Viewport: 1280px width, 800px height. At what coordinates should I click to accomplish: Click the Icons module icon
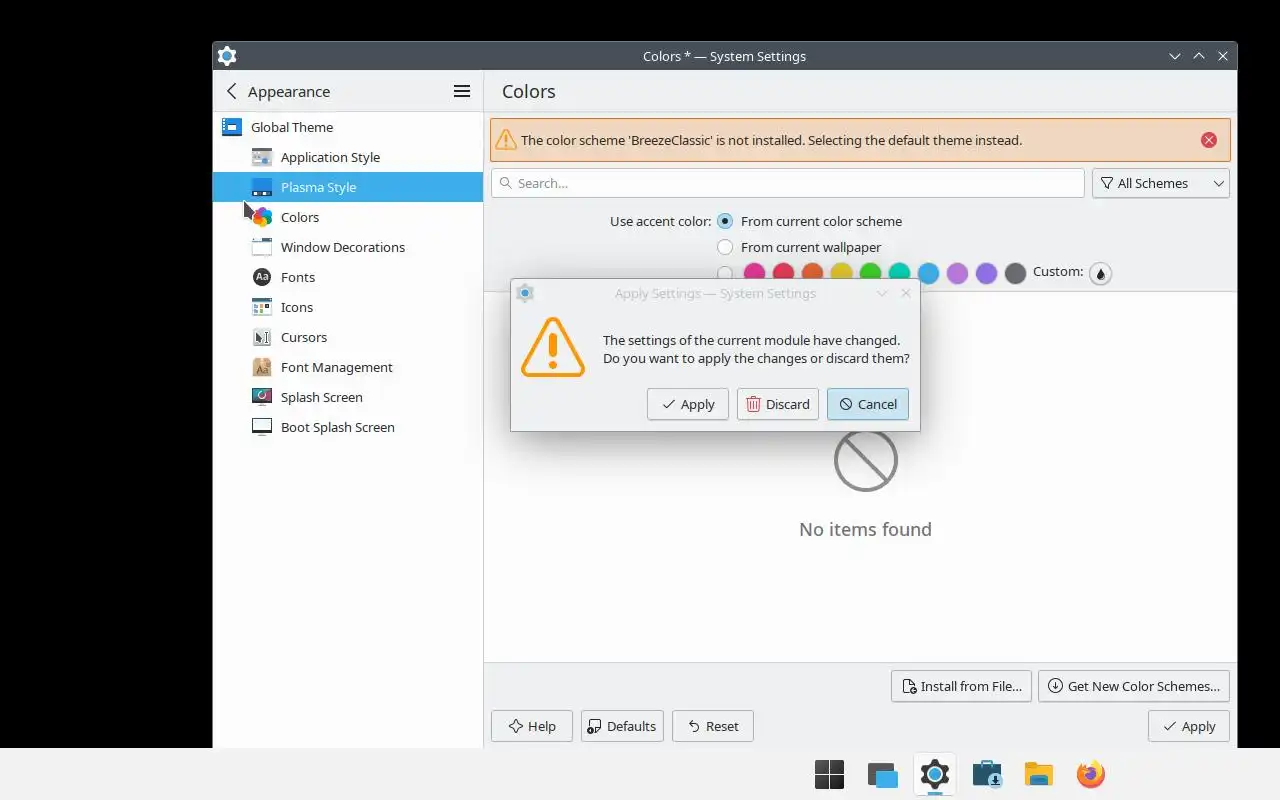pos(262,307)
